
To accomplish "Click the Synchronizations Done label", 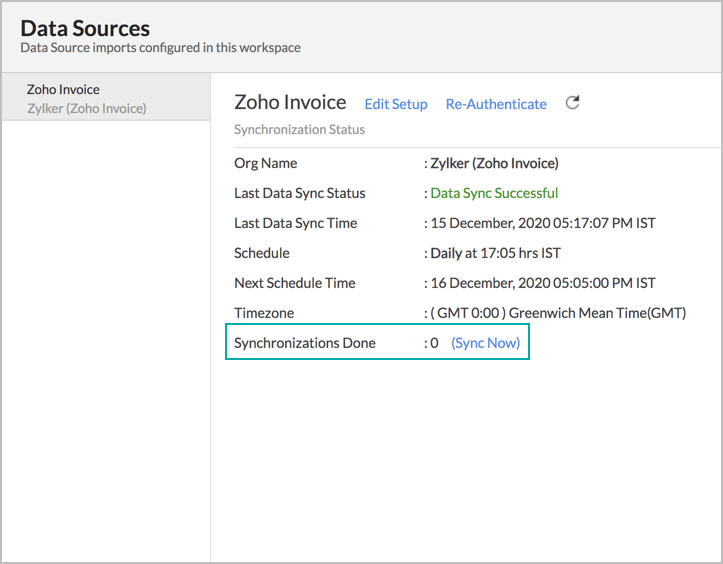I will 305,343.
